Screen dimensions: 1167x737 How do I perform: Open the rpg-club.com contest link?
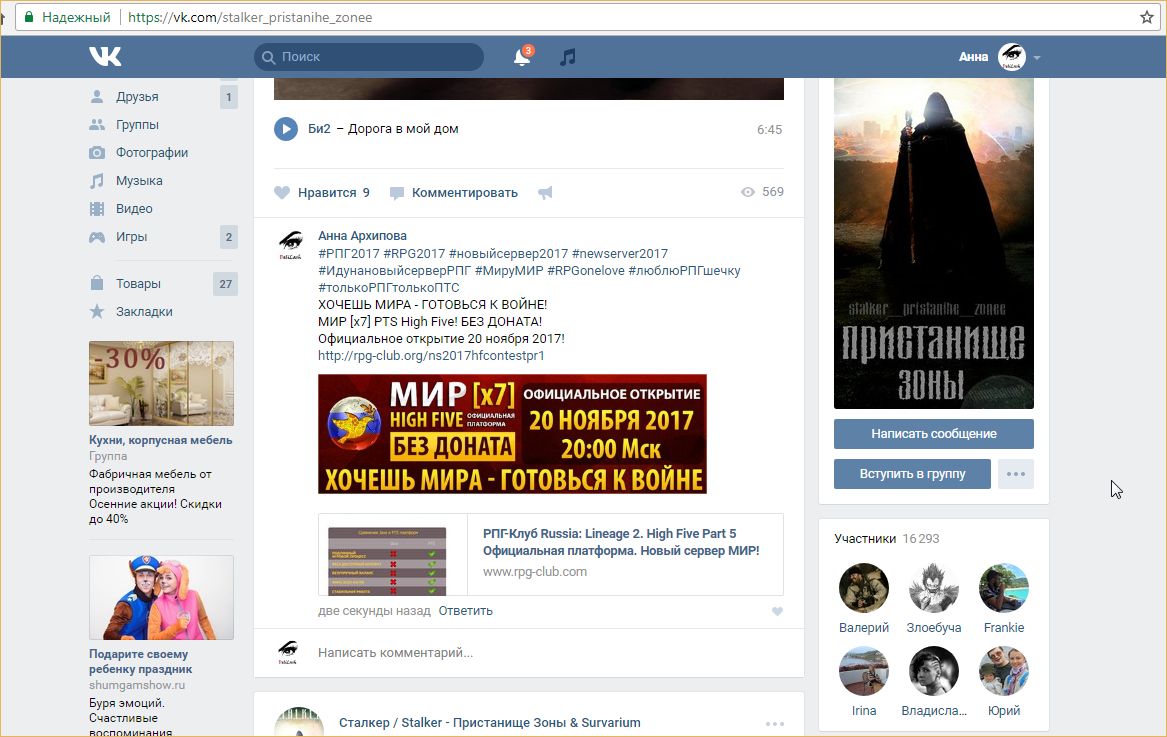[x=431, y=355]
